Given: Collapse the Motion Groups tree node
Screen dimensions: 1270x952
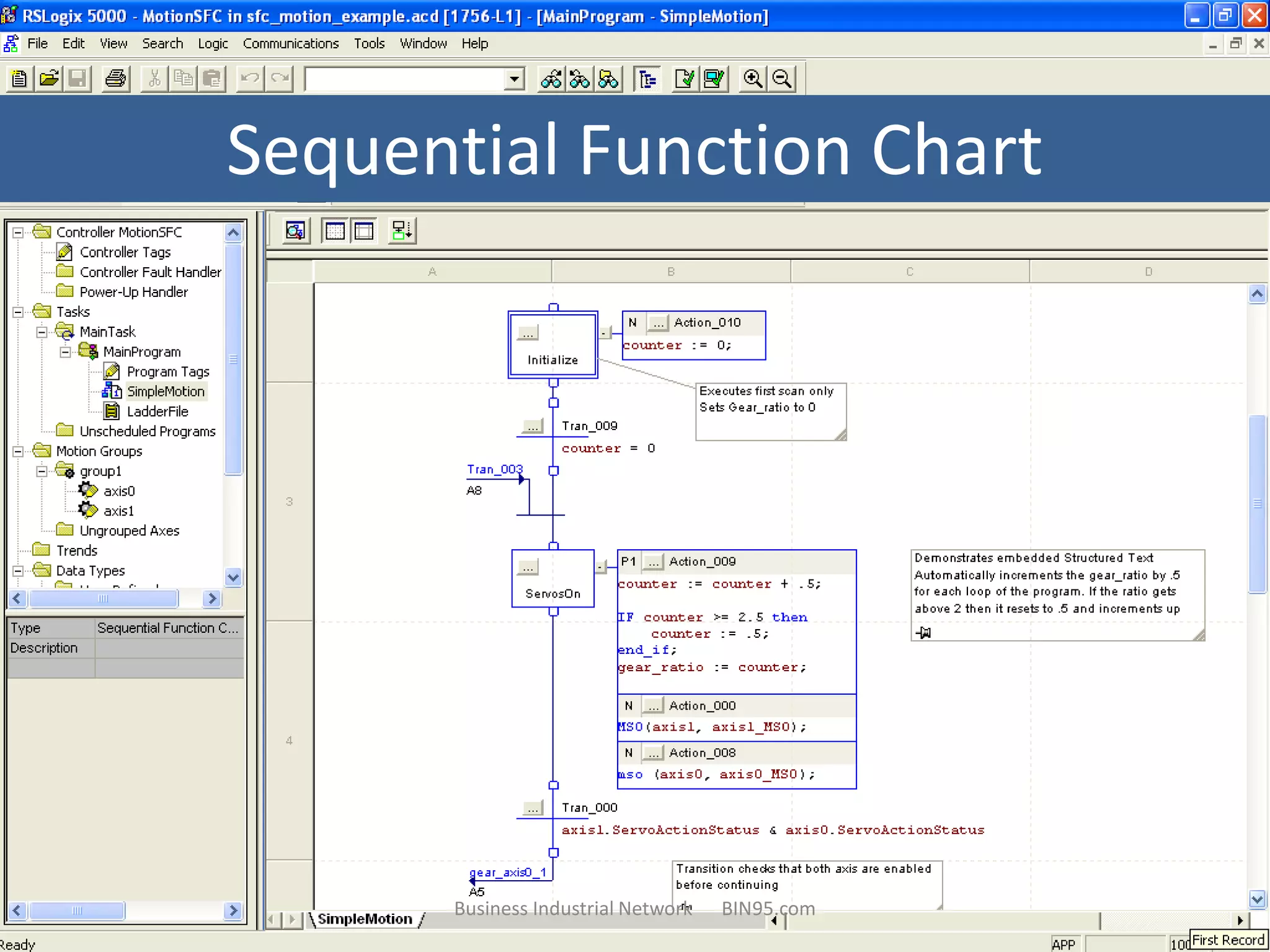Looking at the screenshot, I should [18, 451].
